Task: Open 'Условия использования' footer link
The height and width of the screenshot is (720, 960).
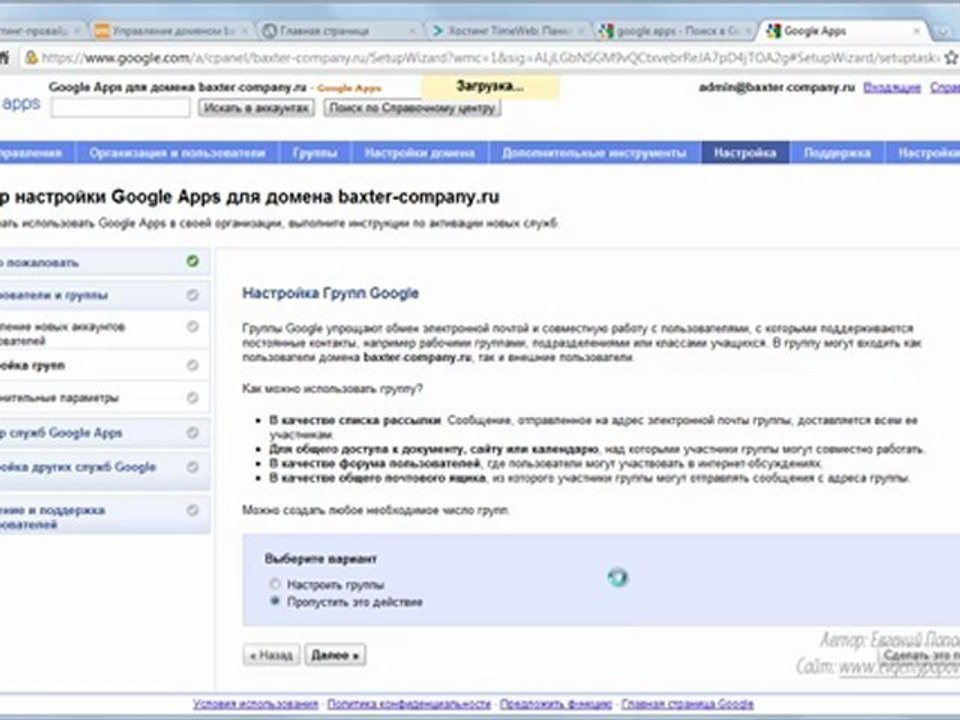Action: [255, 703]
